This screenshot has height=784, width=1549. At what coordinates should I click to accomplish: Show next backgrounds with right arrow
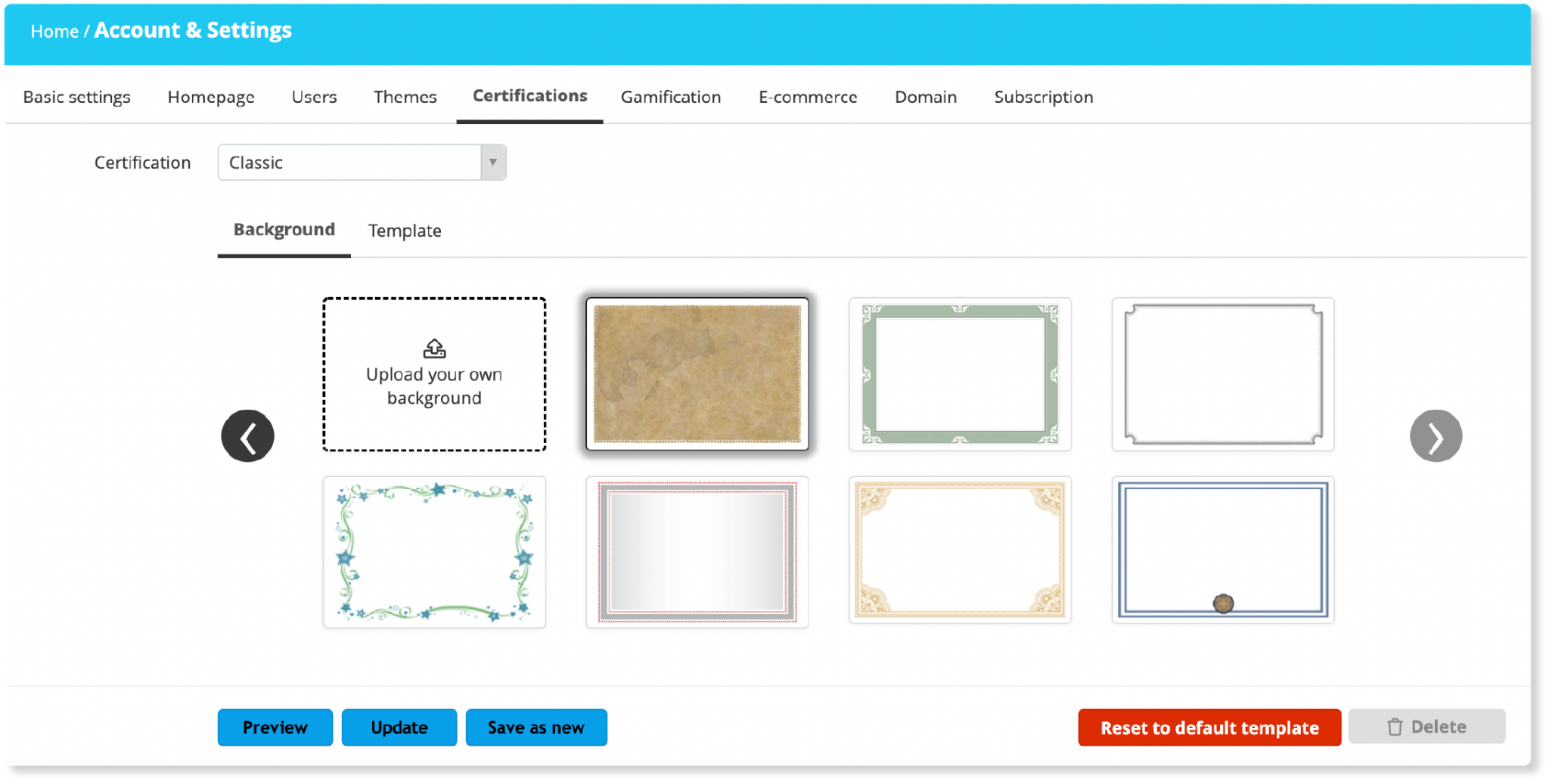pos(1435,436)
